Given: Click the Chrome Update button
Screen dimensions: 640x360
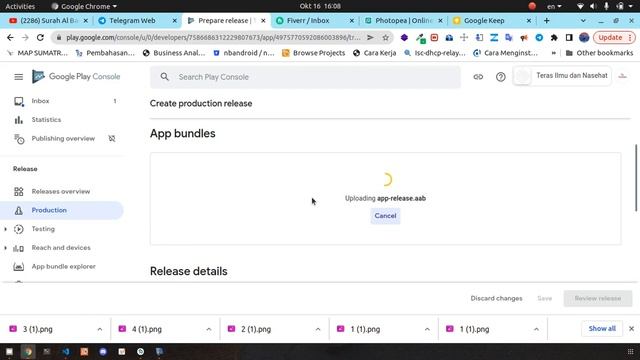Looking at the screenshot, I should 613,38.
